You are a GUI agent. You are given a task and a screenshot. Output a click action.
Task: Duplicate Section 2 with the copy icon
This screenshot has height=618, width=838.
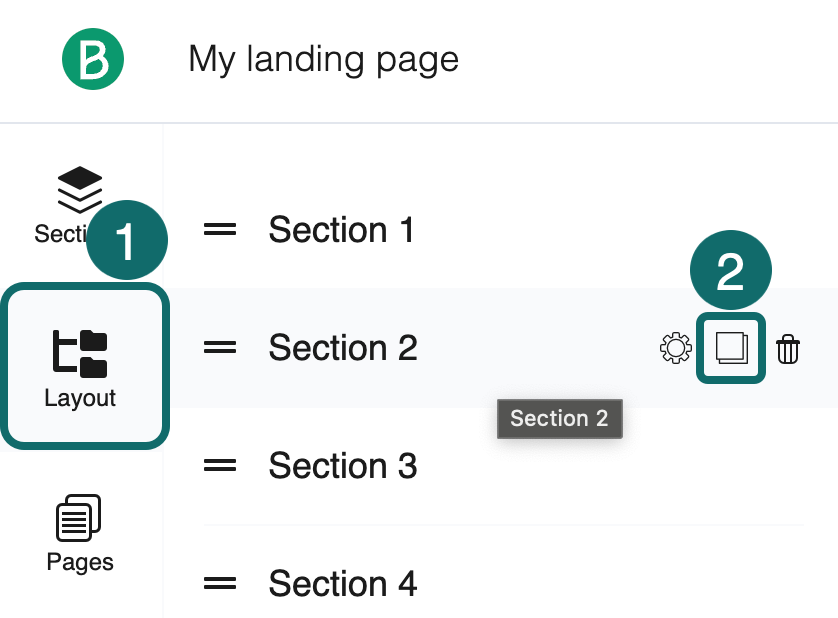click(x=731, y=348)
